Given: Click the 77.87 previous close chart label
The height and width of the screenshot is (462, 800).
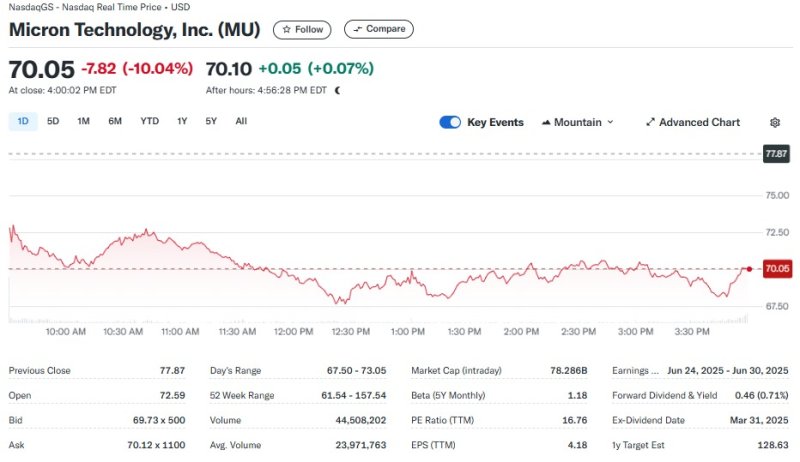Looking at the screenshot, I should coord(776,153).
